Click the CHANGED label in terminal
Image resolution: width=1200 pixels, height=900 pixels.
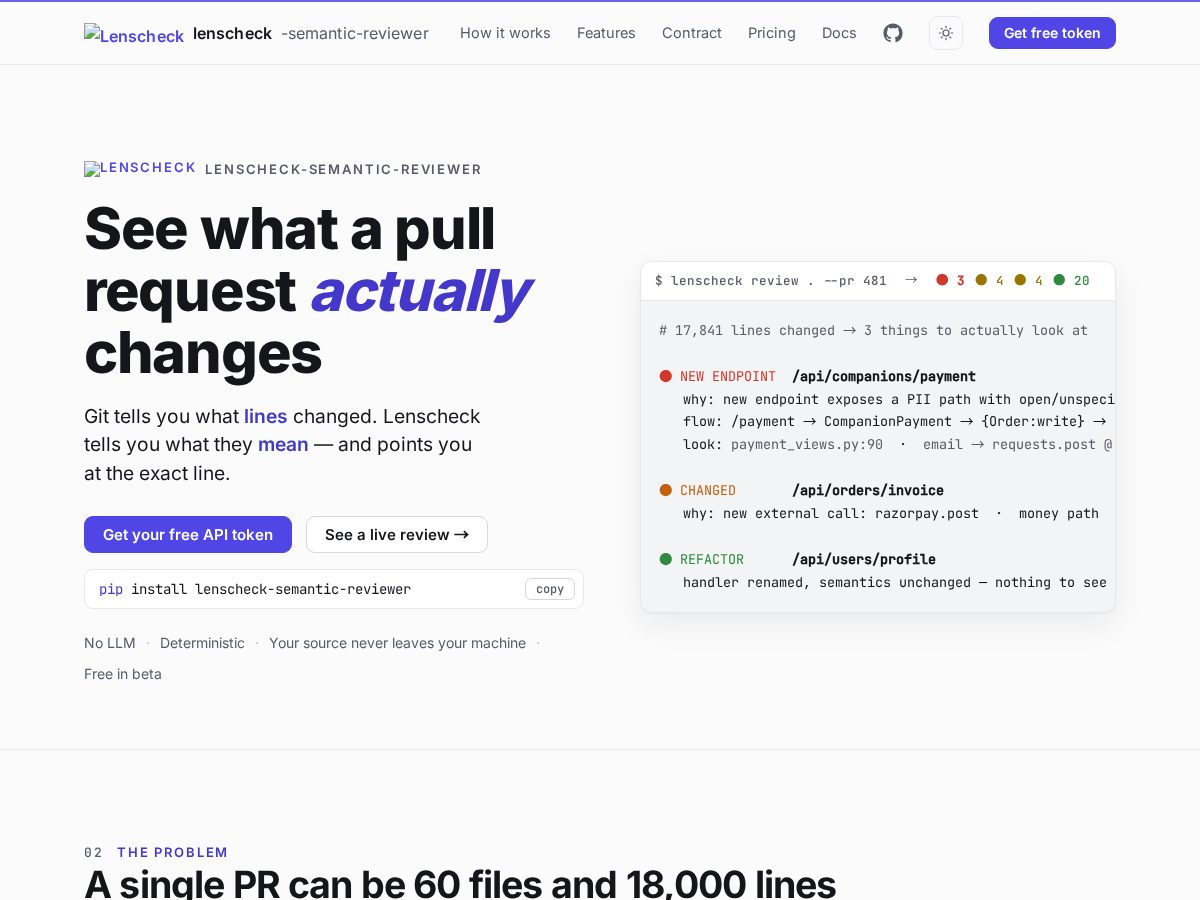coord(708,491)
